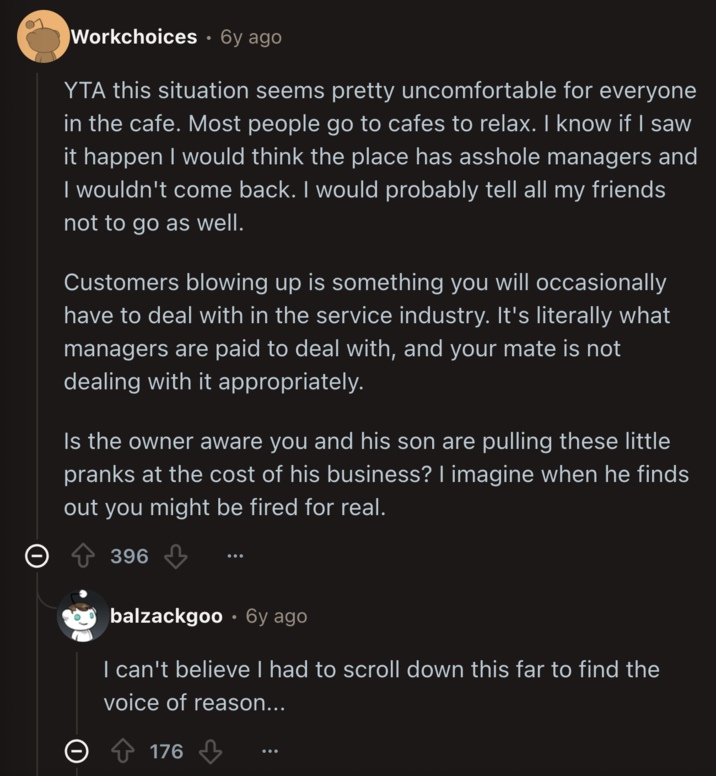Click the timestamp on balzackgoo's reply
This screenshot has width=716, height=776.
click(x=276, y=616)
